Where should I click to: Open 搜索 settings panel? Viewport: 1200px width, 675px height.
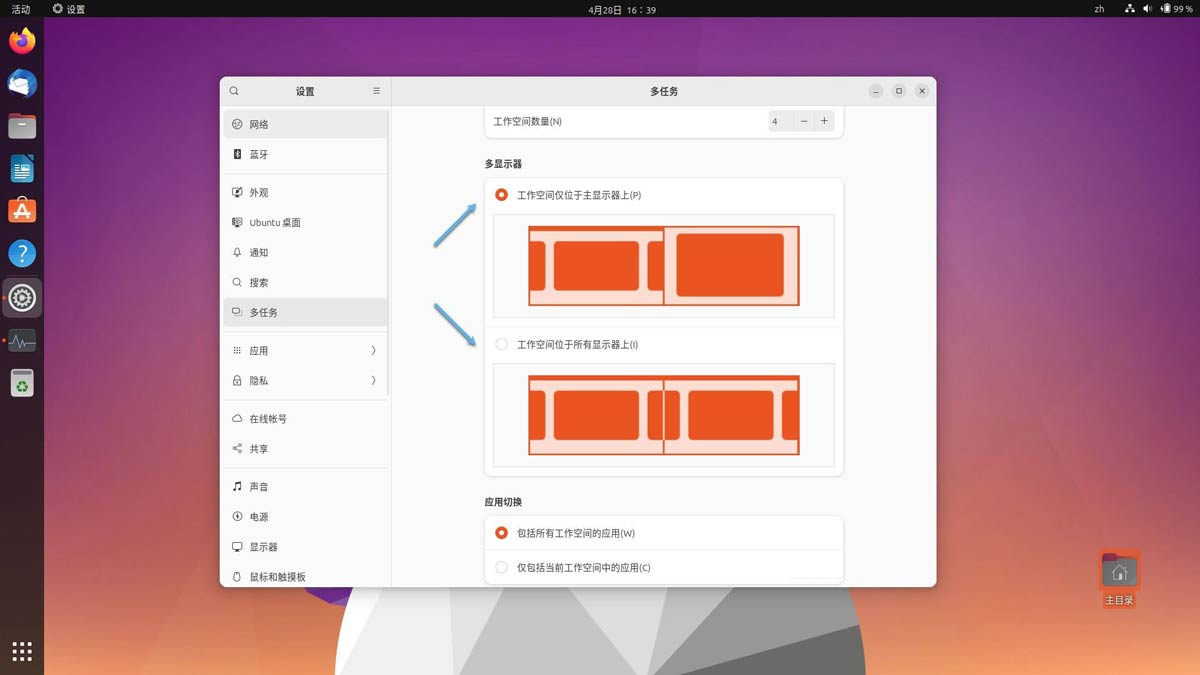(x=305, y=283)
